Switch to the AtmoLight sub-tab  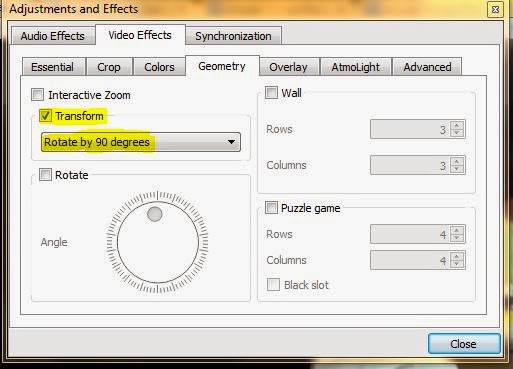point(355,67)
